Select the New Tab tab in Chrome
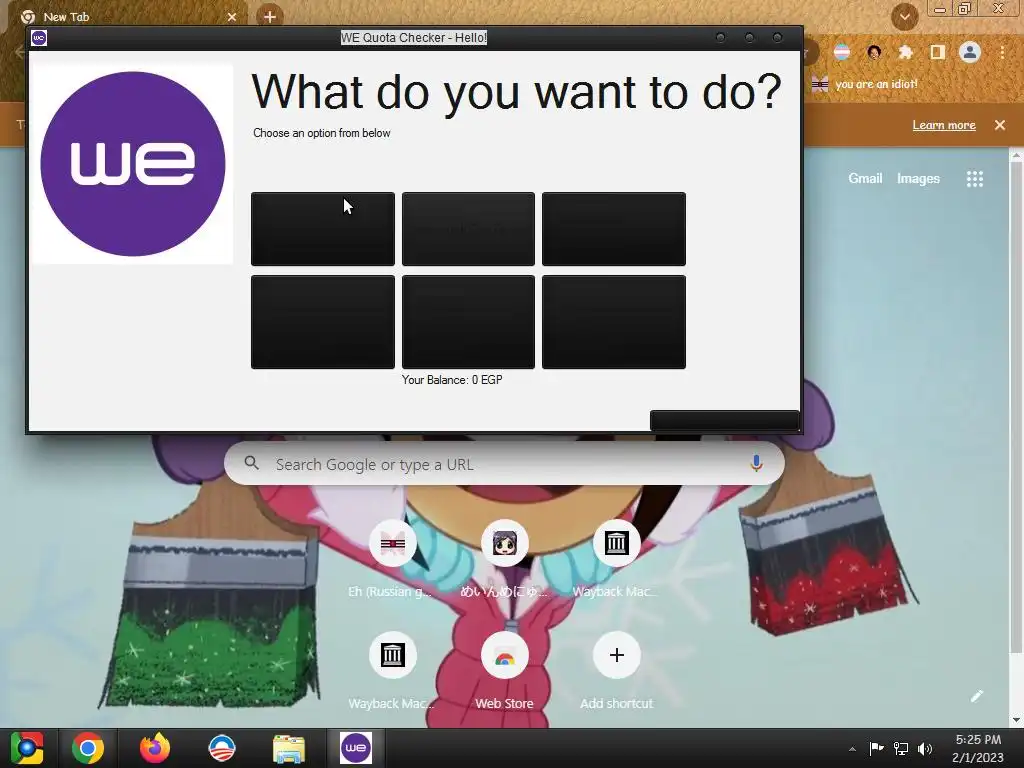 [x=129, y=17]
